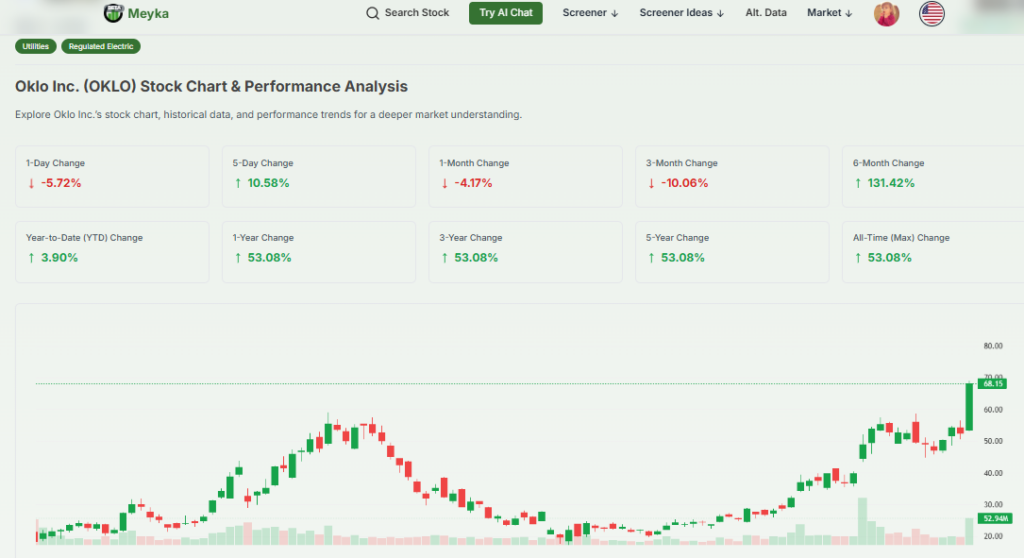Screen dimensions: 1024x558
Task: Expand the Screener Ideas dropdown menu
Action: point(682,13)
